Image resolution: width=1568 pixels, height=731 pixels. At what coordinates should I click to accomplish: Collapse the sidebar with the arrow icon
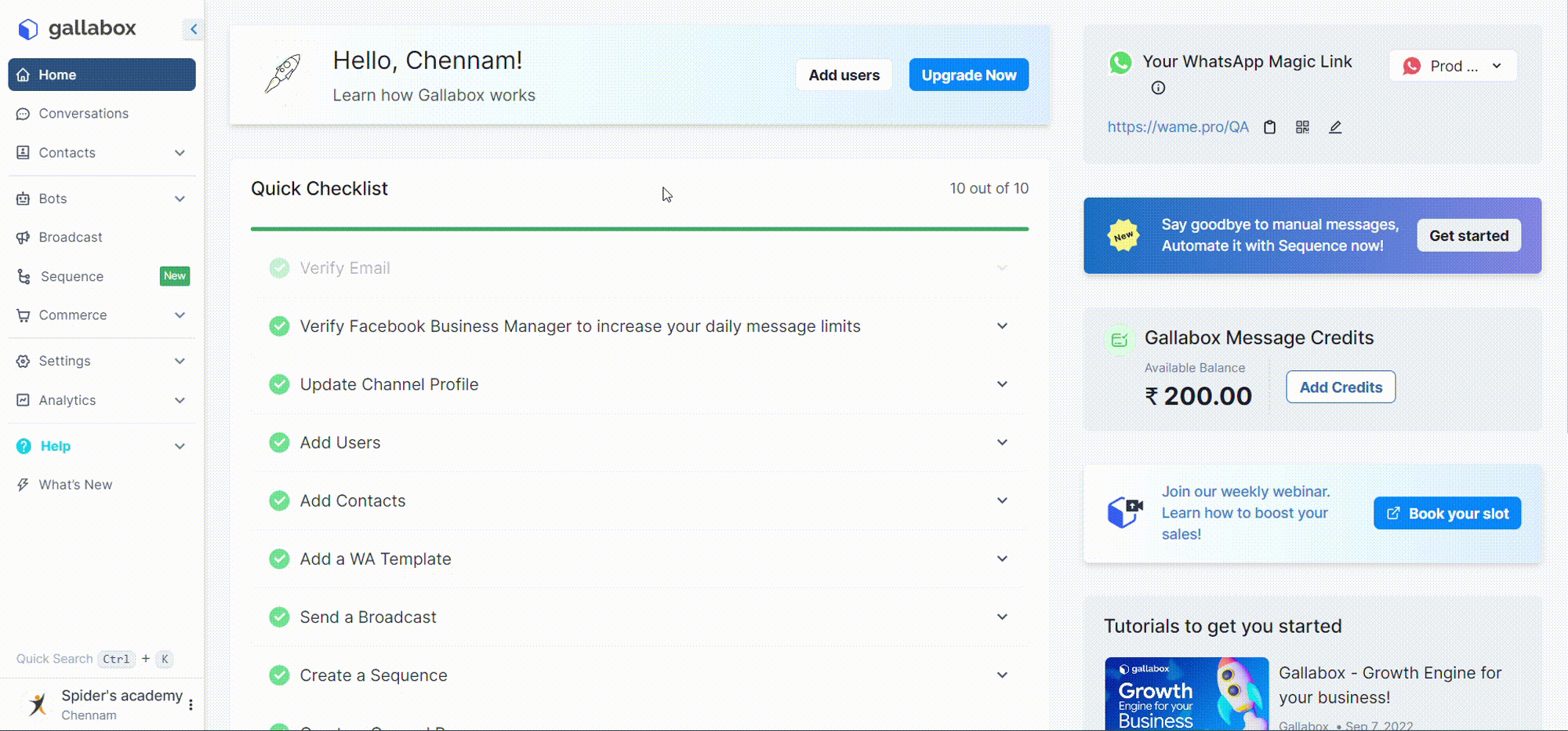tap(194, 29)
